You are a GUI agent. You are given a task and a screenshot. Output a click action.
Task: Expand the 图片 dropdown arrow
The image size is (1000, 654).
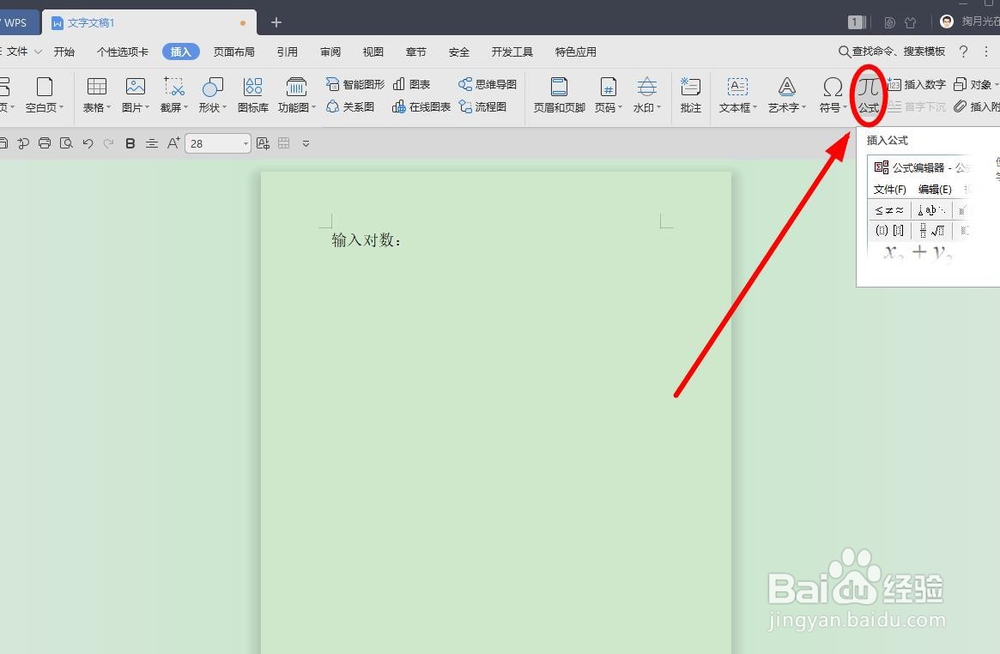(x=147, y=107)
